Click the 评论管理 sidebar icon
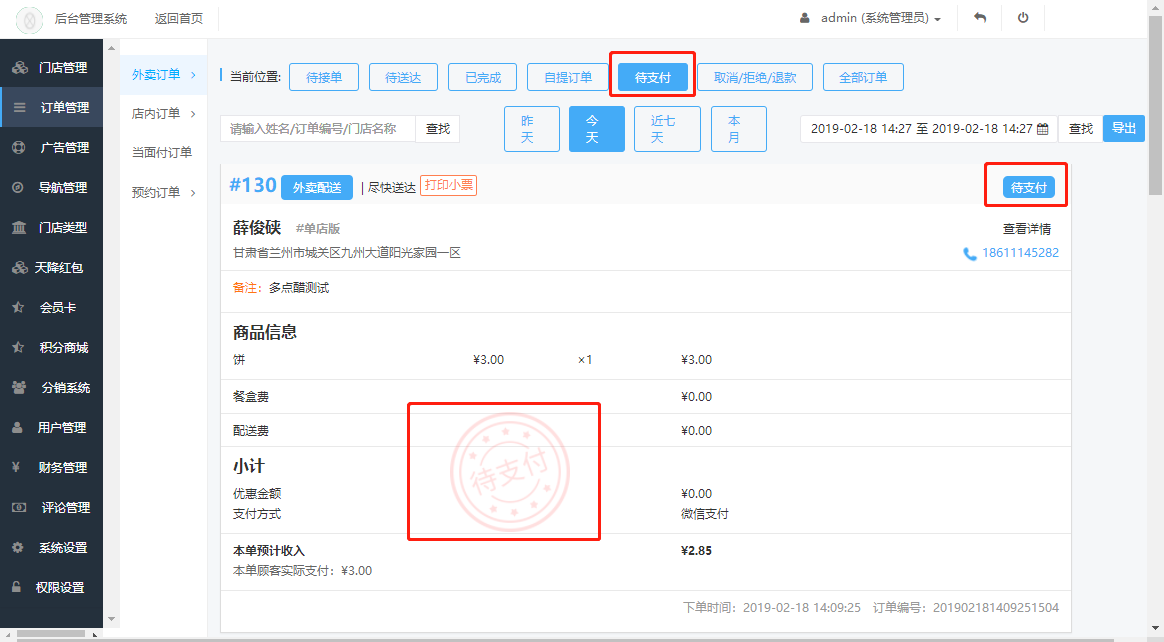This screenshot has width=1164, height=642. click(x=19, y=508)
